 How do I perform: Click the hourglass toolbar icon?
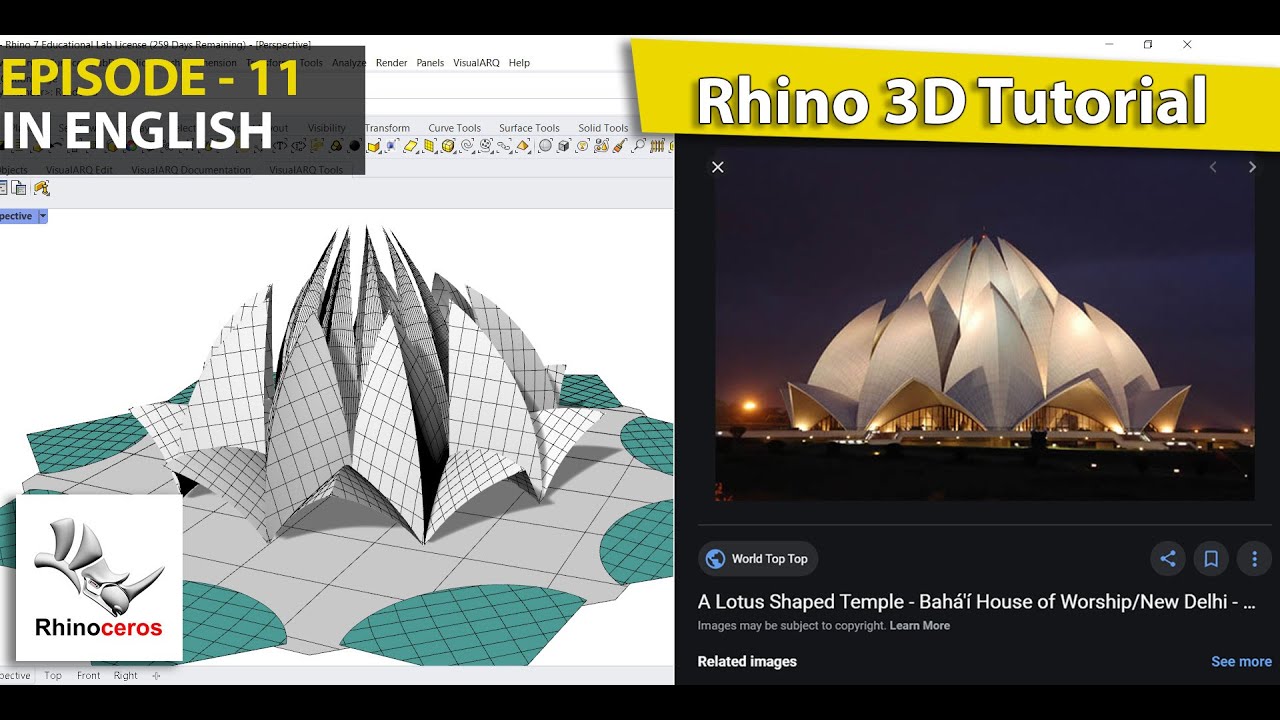[x=582, y=146]
